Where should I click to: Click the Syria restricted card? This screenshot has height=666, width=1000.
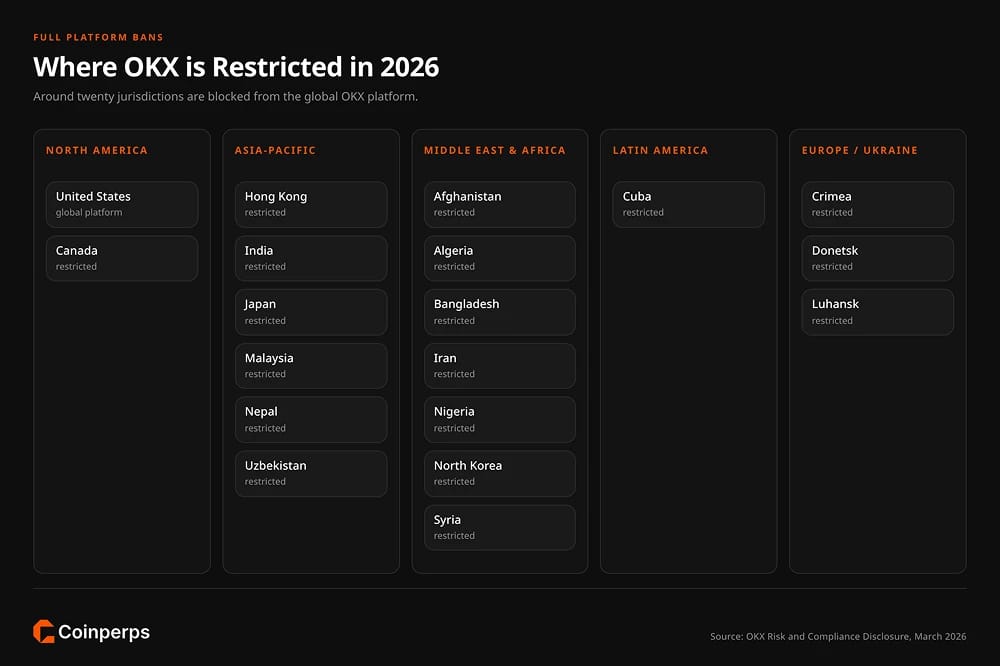tap(500, 528)
